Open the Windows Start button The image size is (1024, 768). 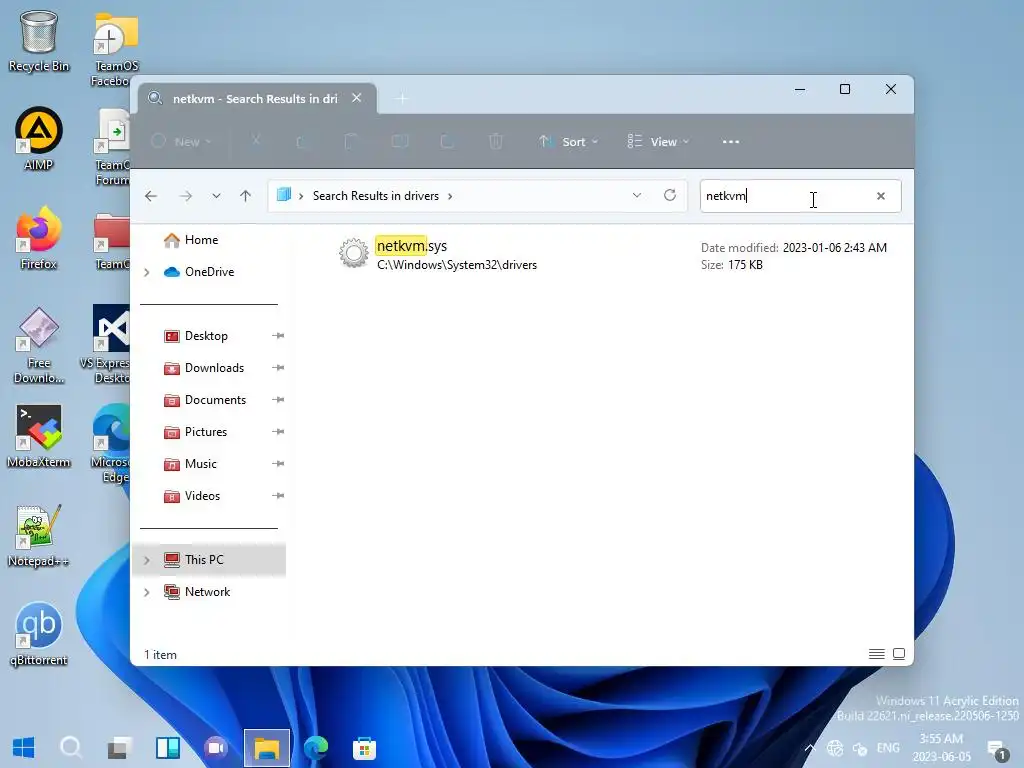point(24,747)
